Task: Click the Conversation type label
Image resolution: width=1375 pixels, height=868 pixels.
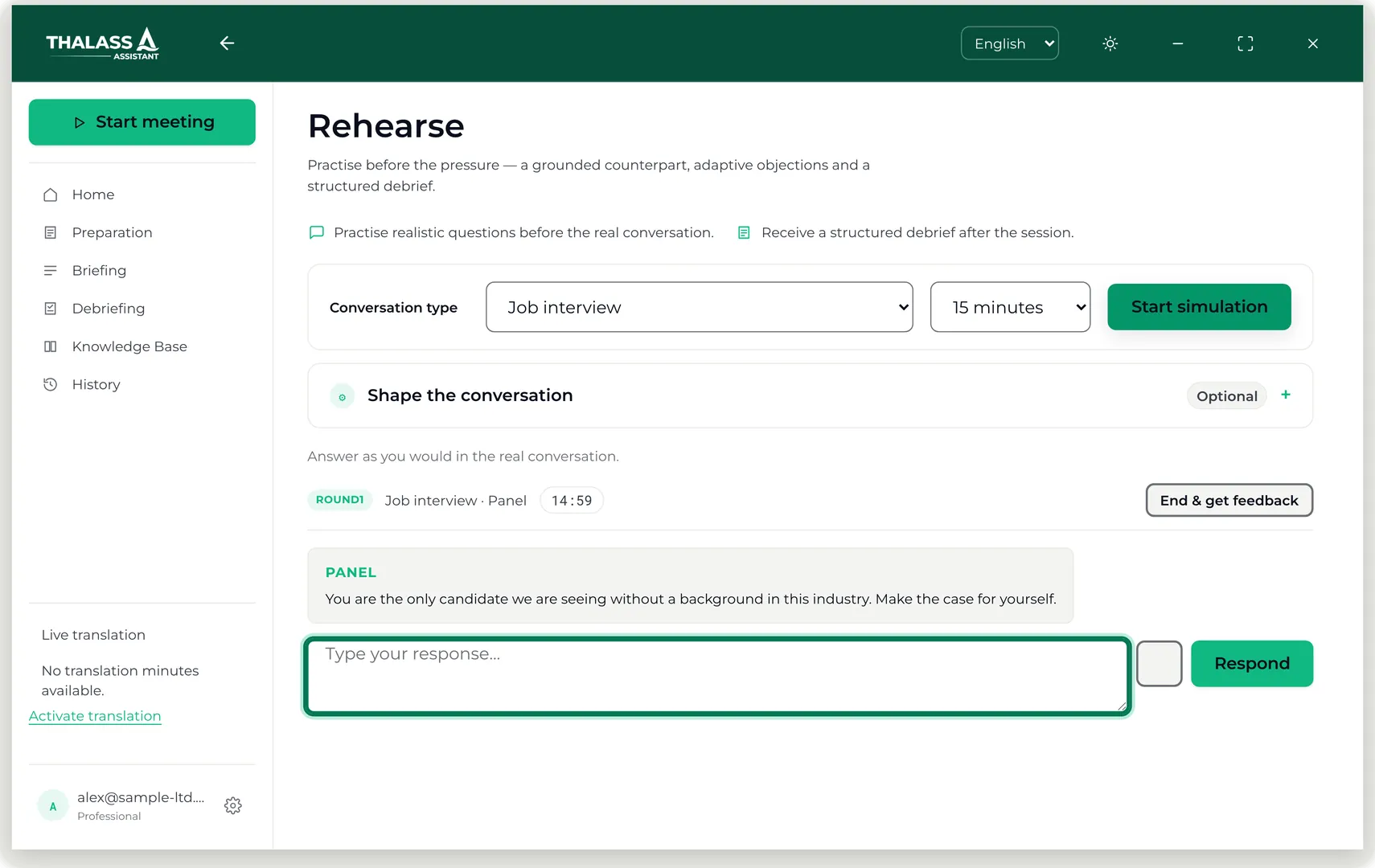Action: click(x=393, y=308)
